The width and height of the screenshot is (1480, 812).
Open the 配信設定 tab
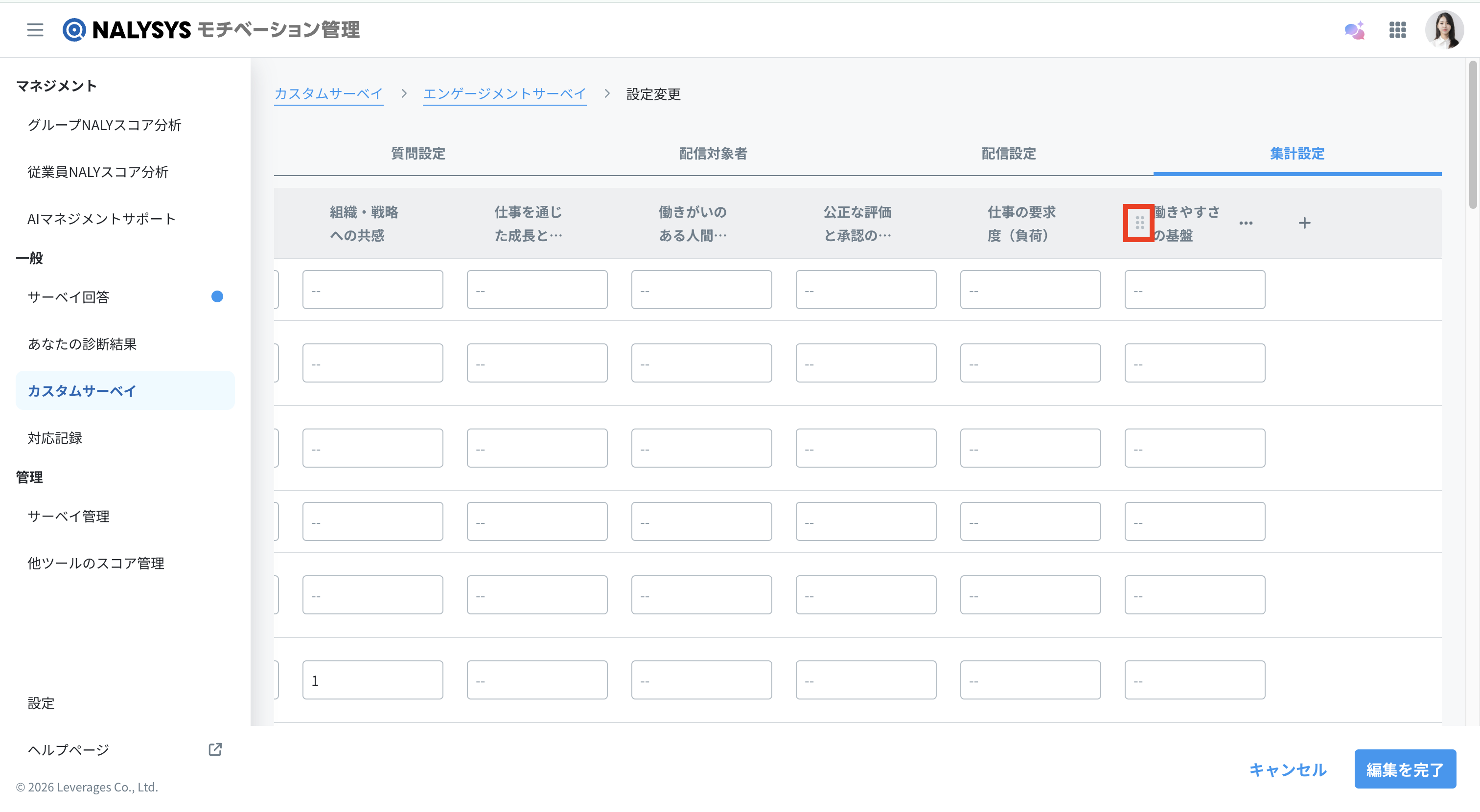pyautogui.click(x=1008, y=153)
